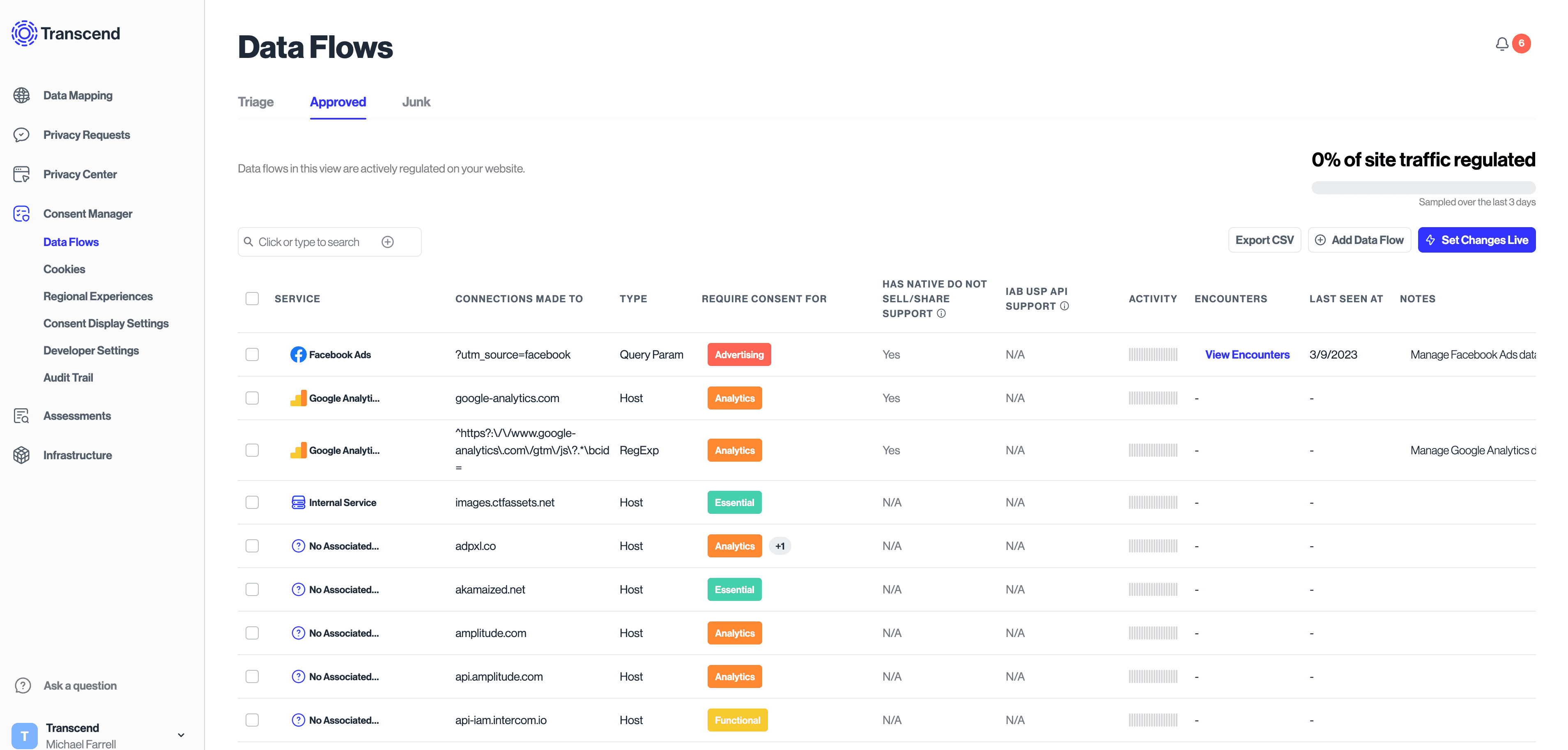The width and height of the screenshot is (1568, 750).
Task: Open View Encounters link for Facebook Ads
Action: click(x=1246, y=354)
